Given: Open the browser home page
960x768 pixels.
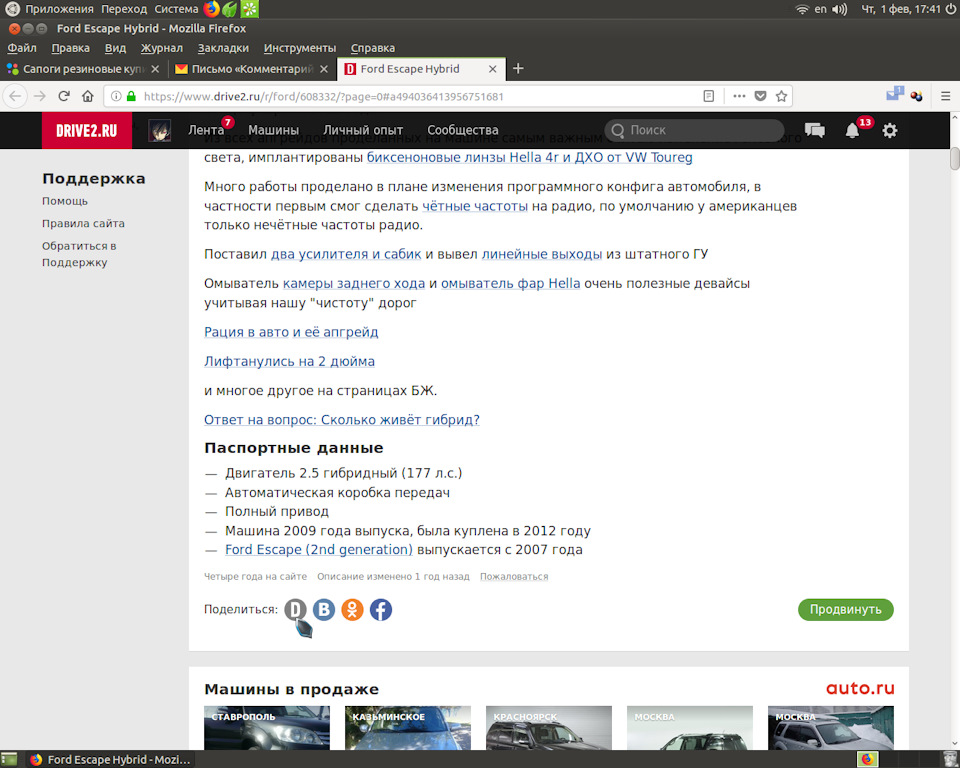Looking at the screenshot, I should point(88,96).
